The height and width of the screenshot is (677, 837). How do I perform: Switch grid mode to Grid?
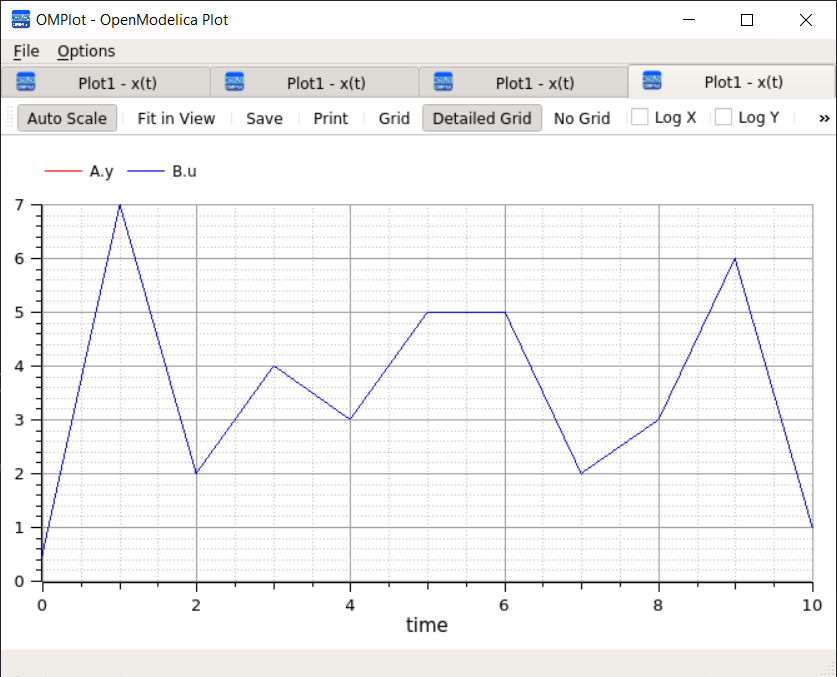pos(393,117)
